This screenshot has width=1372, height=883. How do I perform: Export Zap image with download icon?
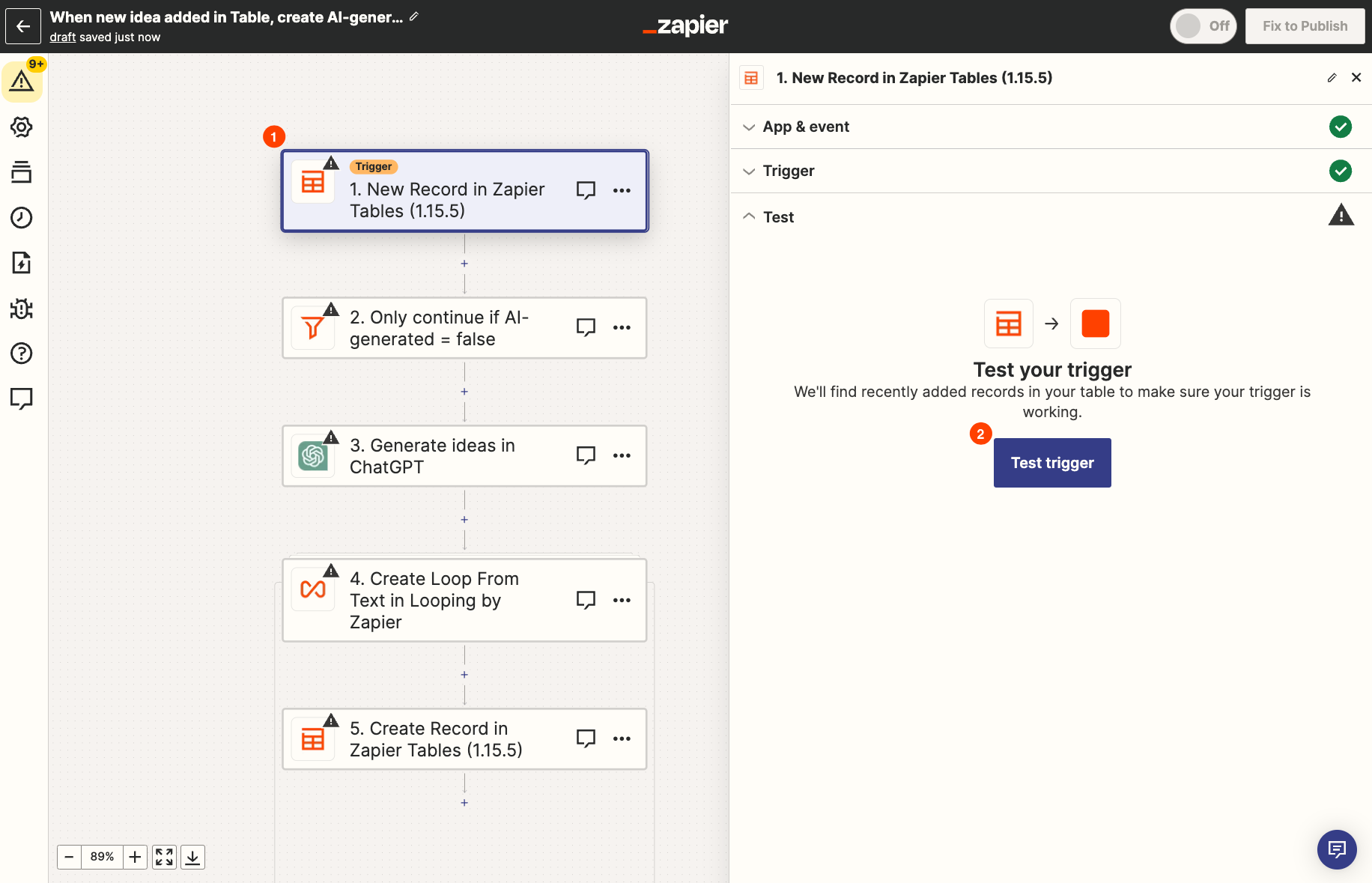click(x=192, y=857)
